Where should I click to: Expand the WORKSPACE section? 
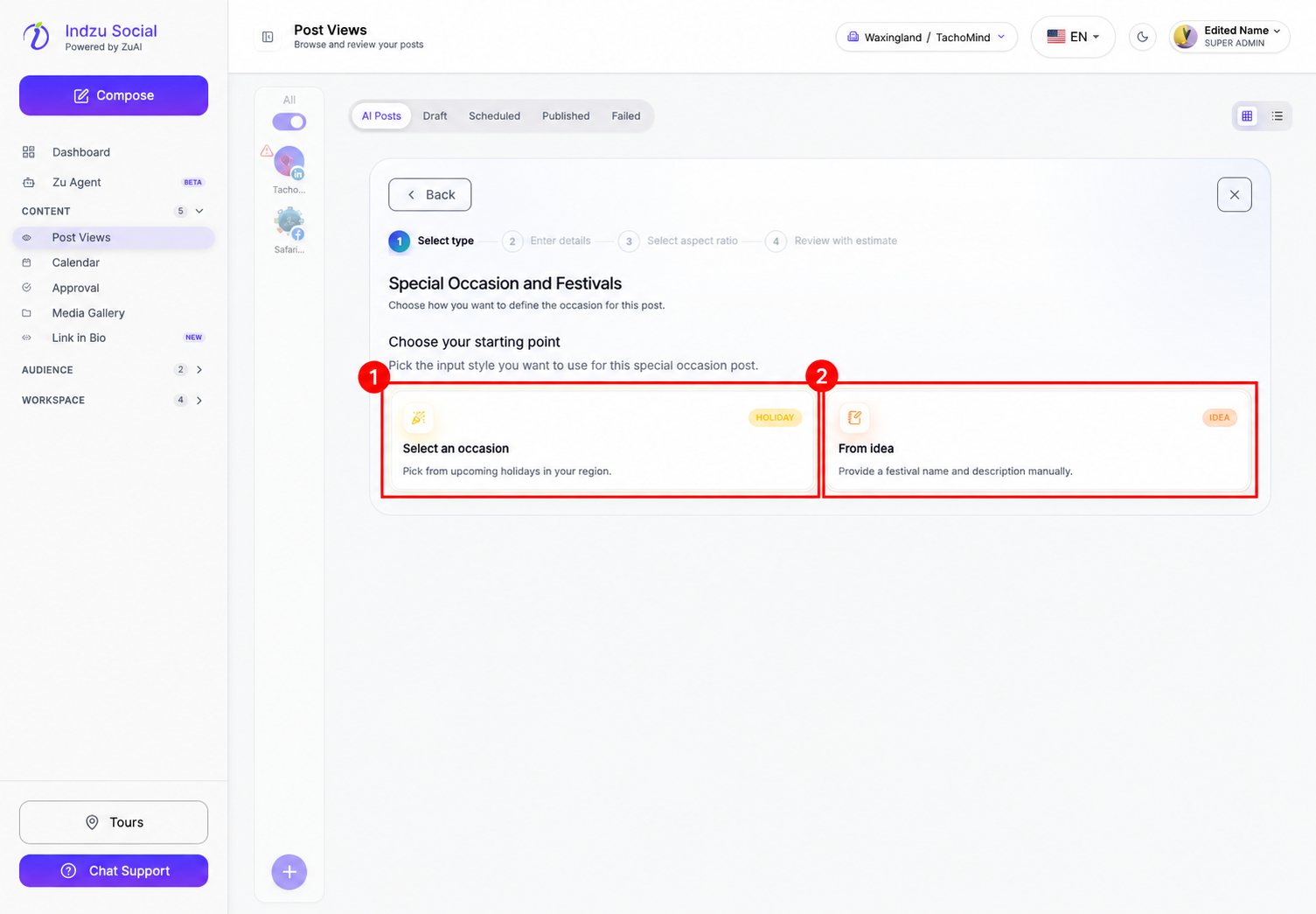[x=199, y=401]
